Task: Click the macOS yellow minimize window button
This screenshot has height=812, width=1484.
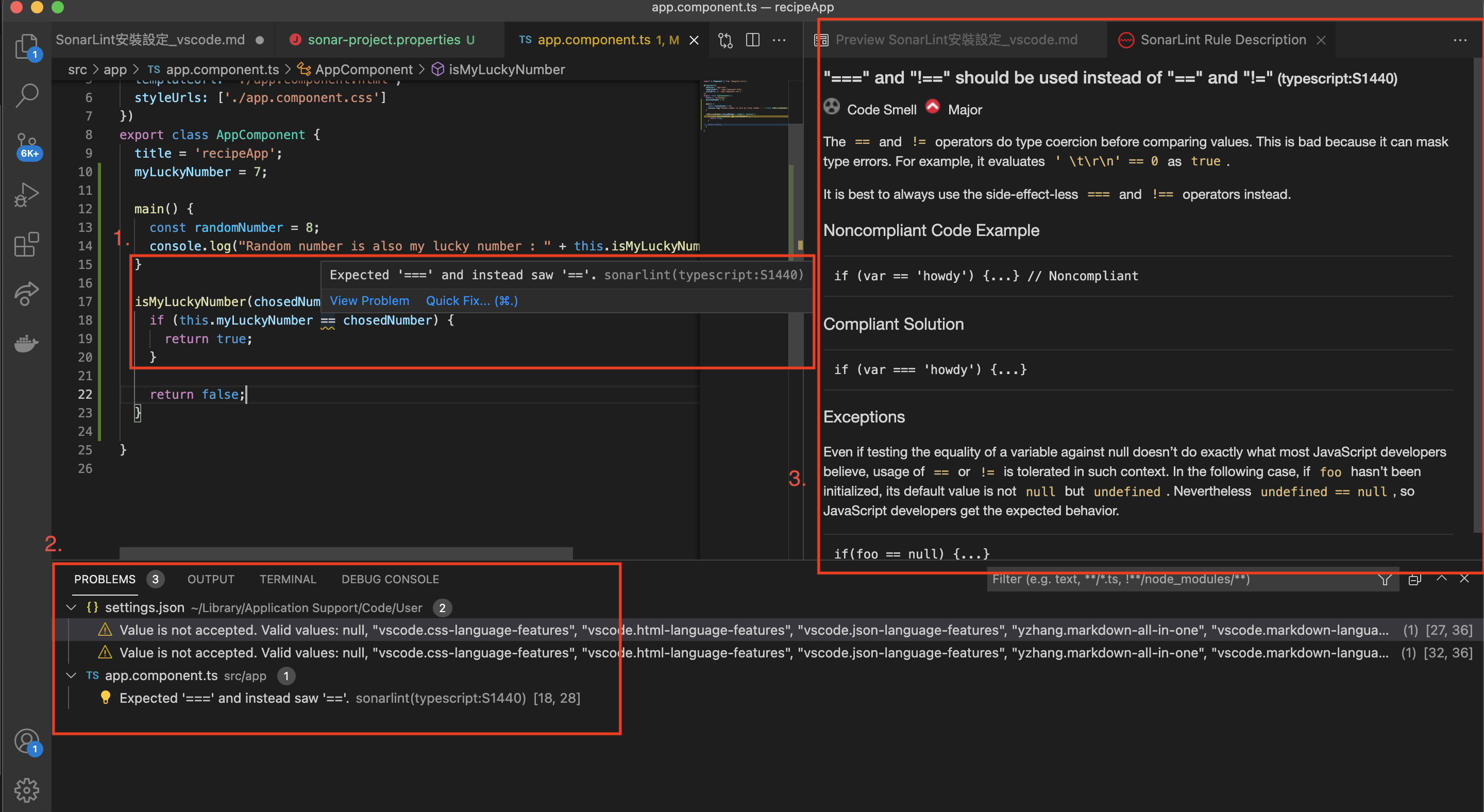Action: [x=37, y=7]
